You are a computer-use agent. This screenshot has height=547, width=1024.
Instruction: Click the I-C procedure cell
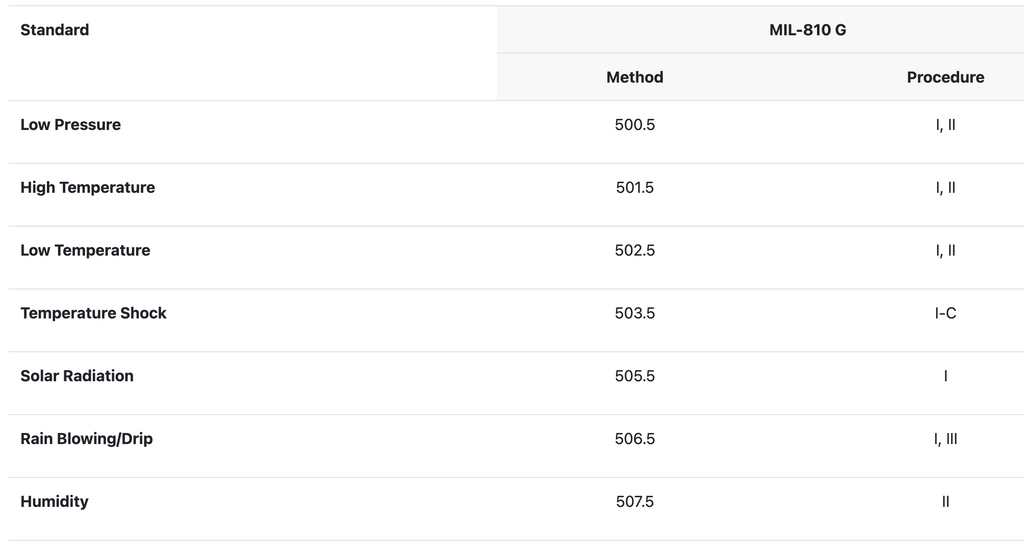[x=945, y=313]
